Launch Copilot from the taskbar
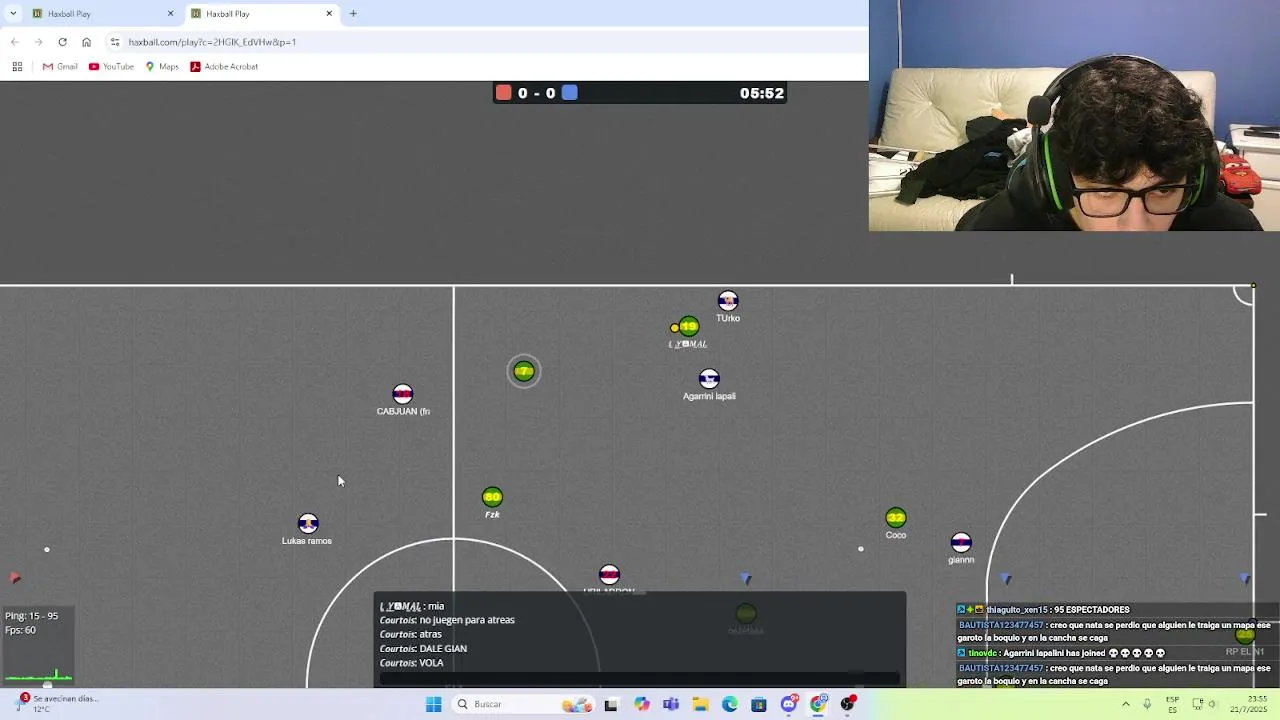The width and height of the screenshot is (1280, 720). click(641, 704)
